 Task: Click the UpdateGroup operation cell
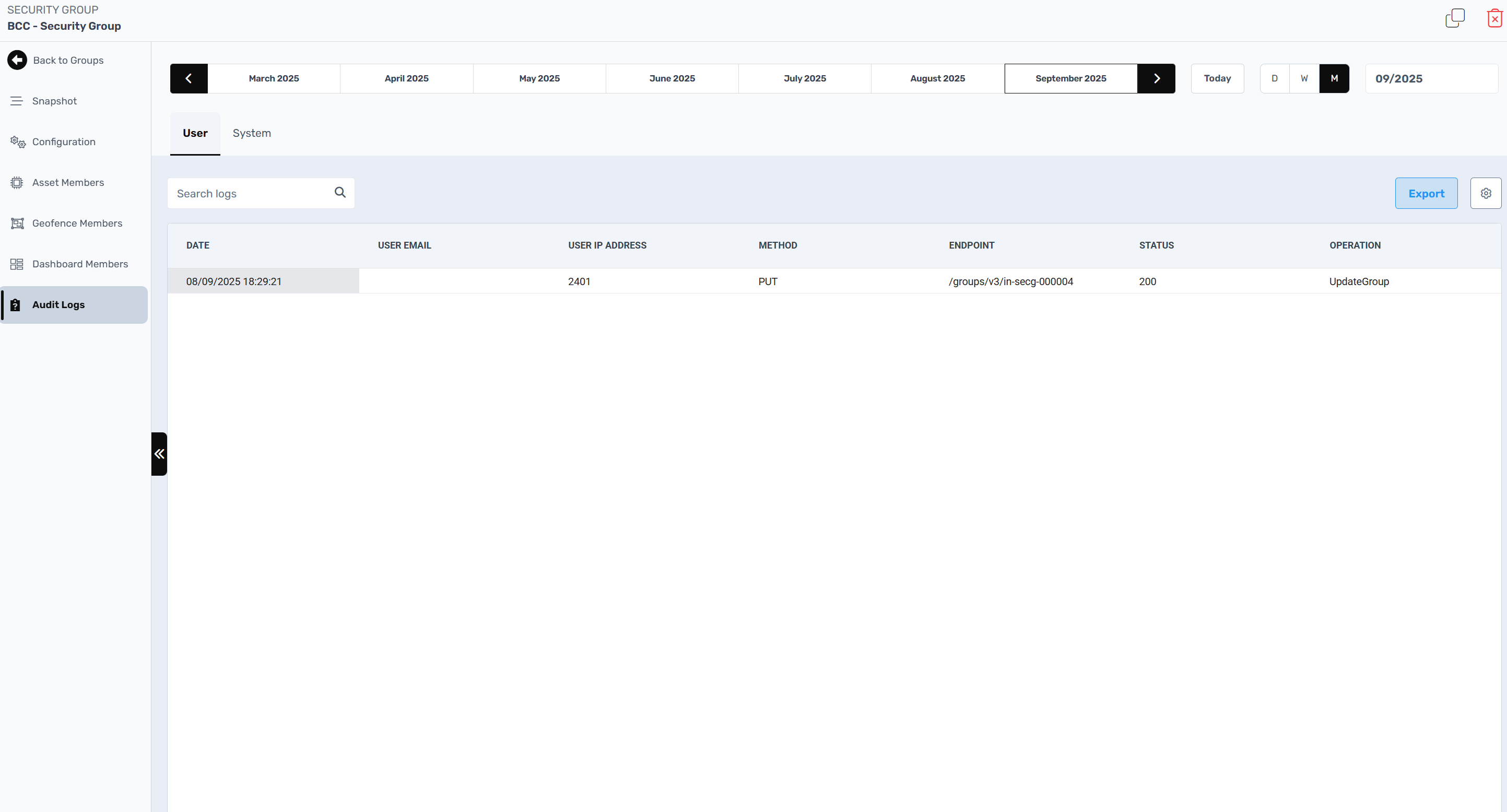pos(1358,281)
